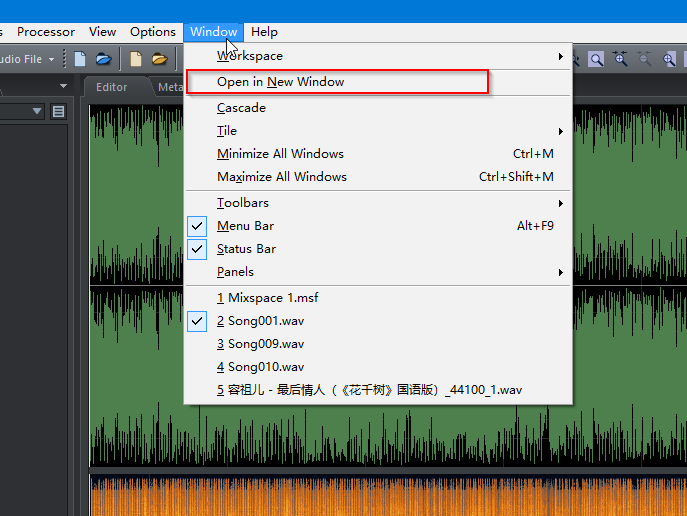Viewport: 687px width, 516px height.
Task: Toggle the Menu Bar checkmark item
Action: click(x=245, y=226)
